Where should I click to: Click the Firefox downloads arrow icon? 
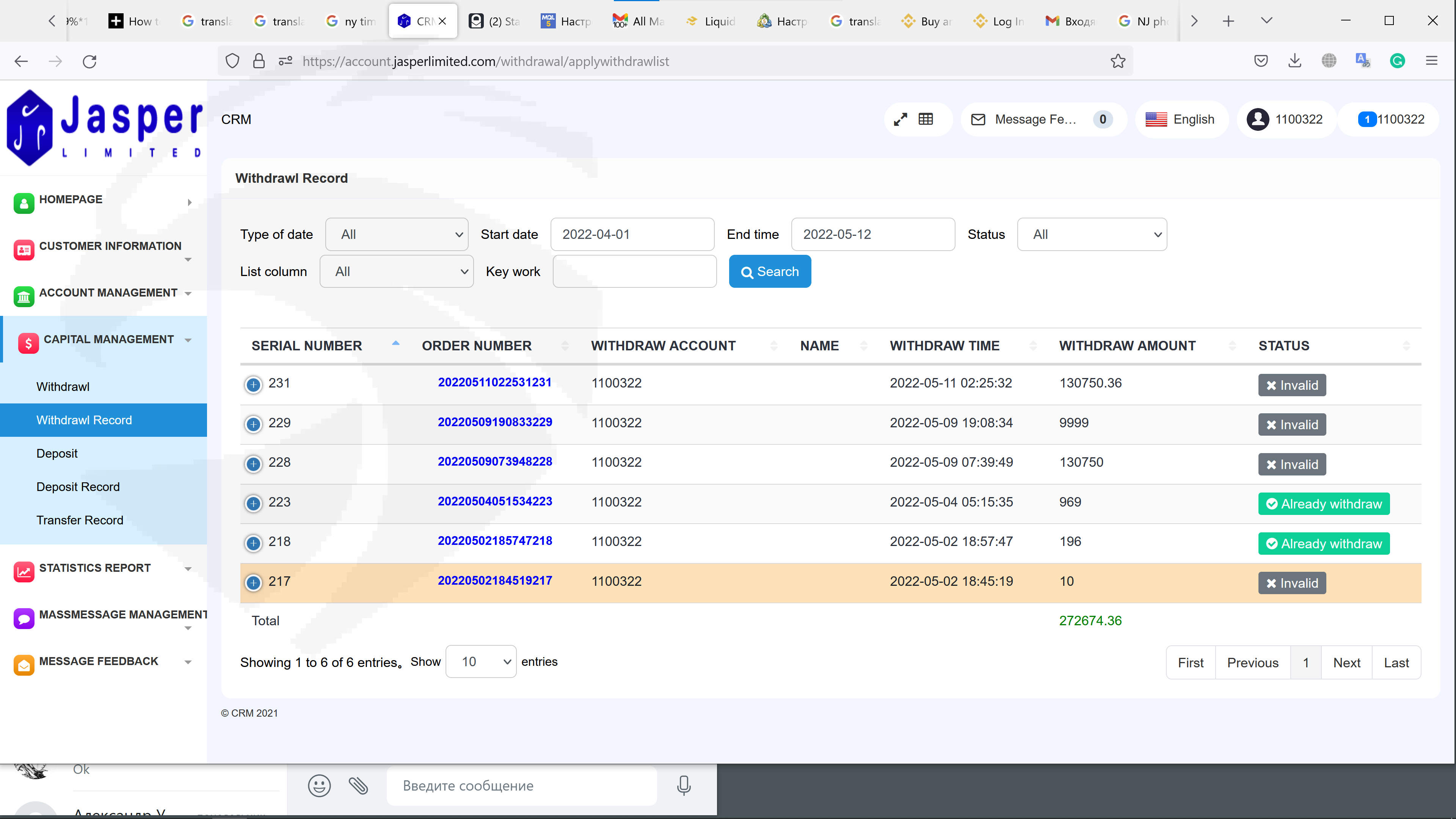[x=1294, y=61]
